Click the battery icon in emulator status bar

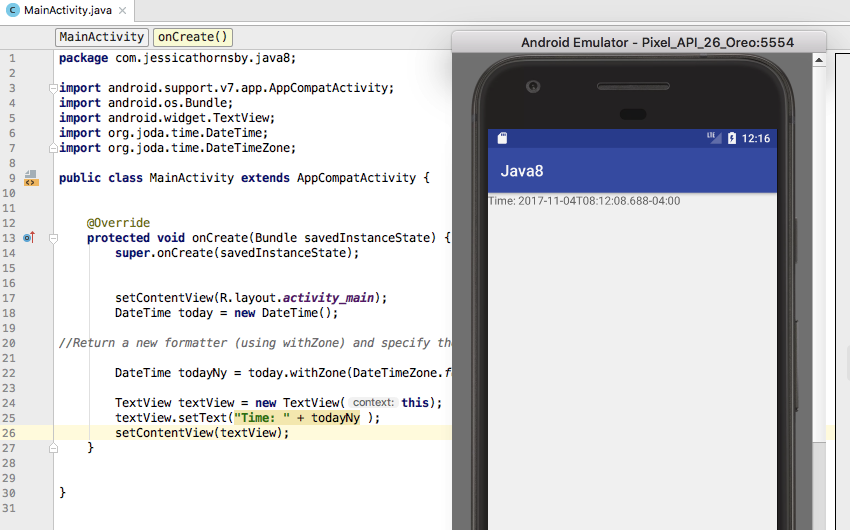pos(732,138)
